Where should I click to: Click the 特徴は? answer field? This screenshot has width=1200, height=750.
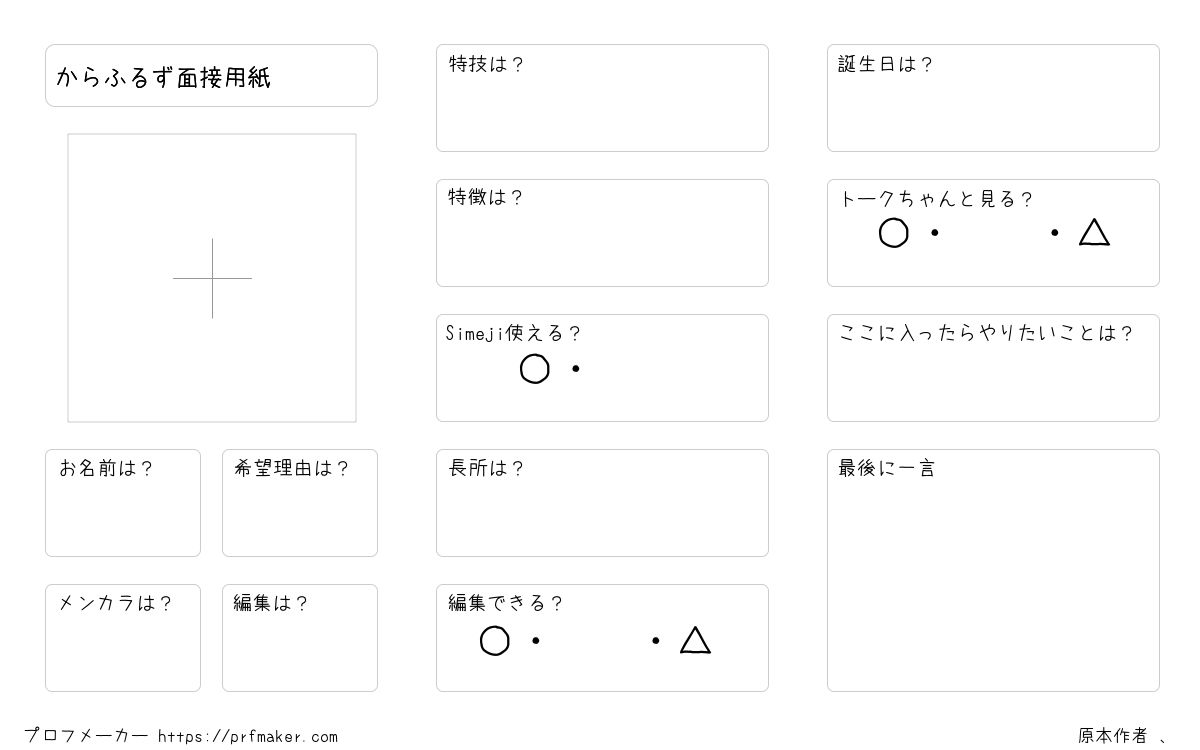coord(602,233)
